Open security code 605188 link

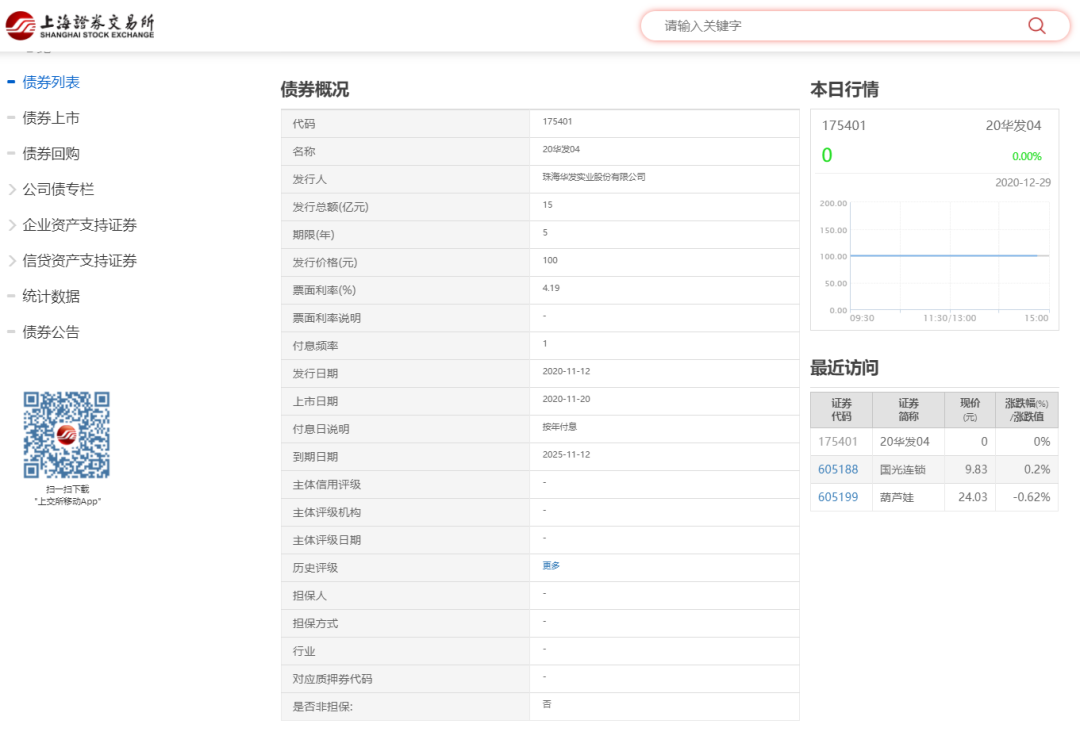[838, 469]
